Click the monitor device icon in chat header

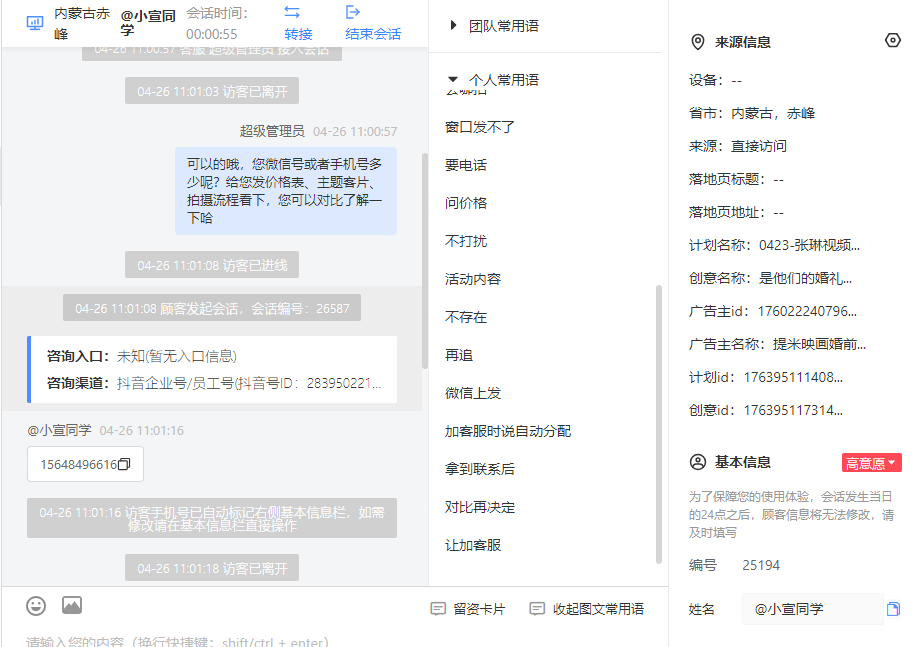coord(35,23)
